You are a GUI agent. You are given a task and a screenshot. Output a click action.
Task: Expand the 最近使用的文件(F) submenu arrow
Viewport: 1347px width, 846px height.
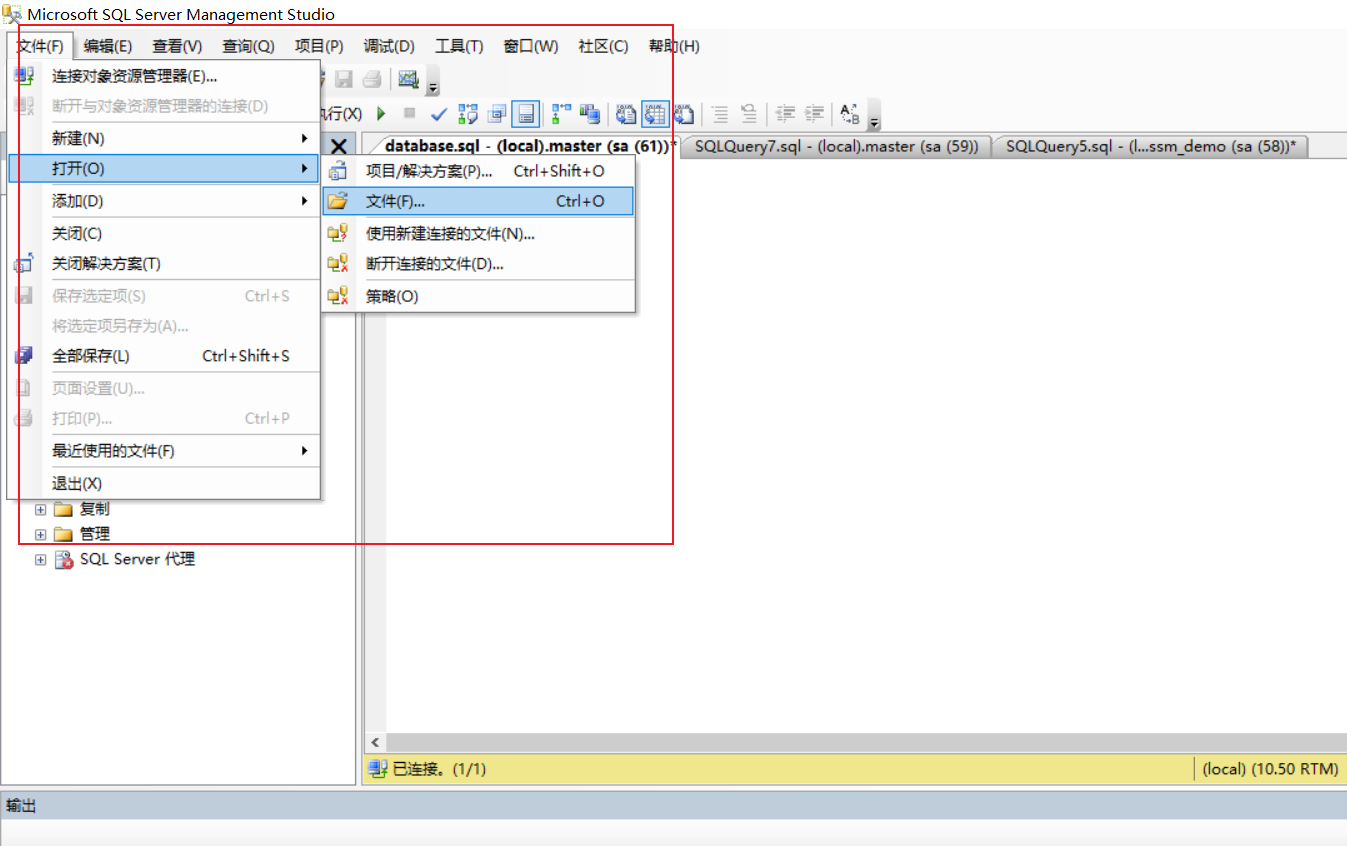point(304,451)
